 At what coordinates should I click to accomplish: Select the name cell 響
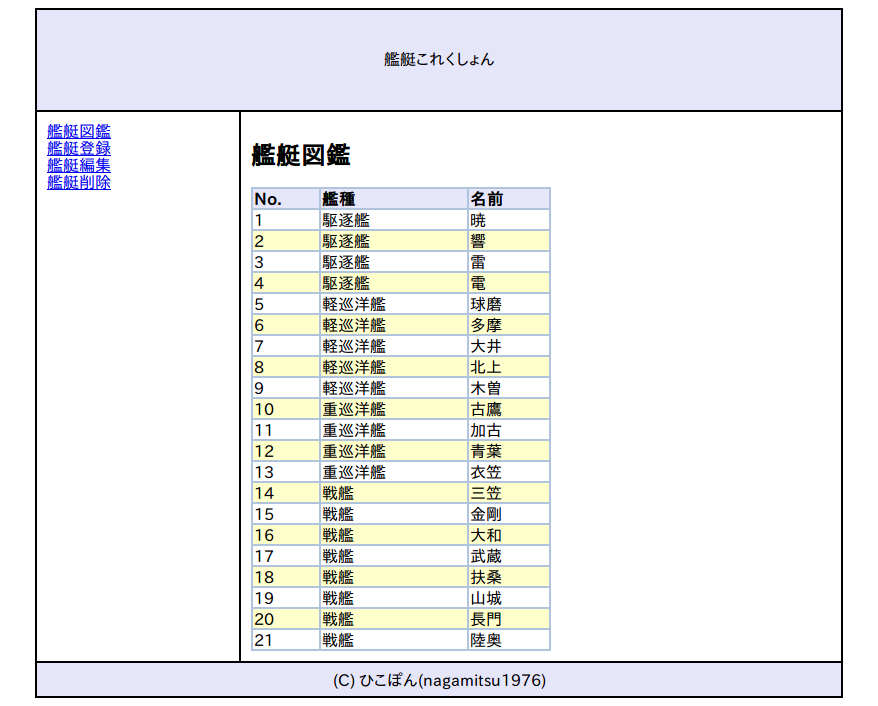tap(508, 241)
